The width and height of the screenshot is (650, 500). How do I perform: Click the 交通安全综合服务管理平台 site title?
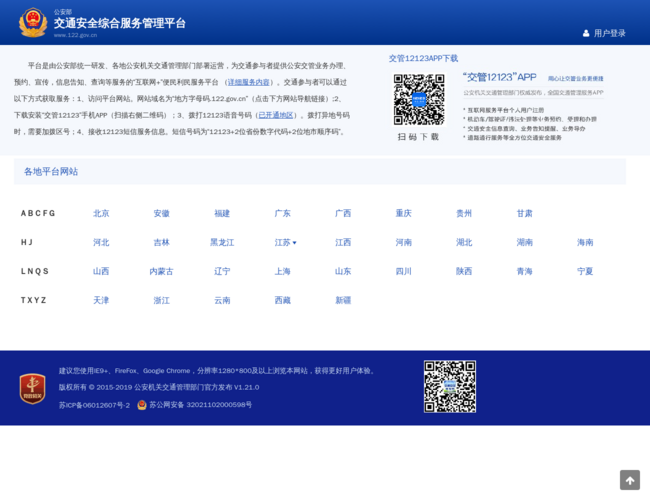(x=119, y=23)
